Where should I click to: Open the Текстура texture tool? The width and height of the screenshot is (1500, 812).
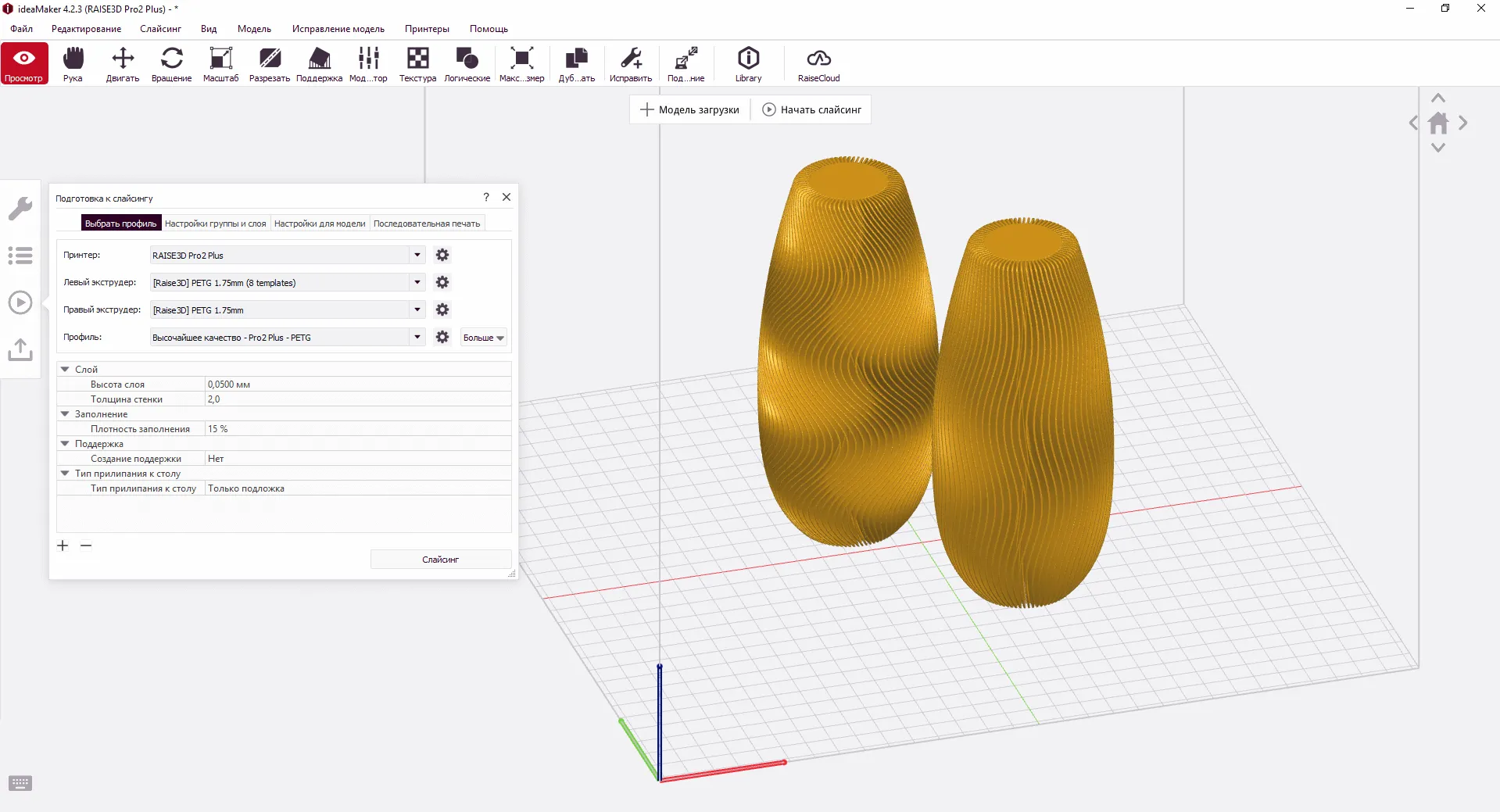[x=417, y=63]
